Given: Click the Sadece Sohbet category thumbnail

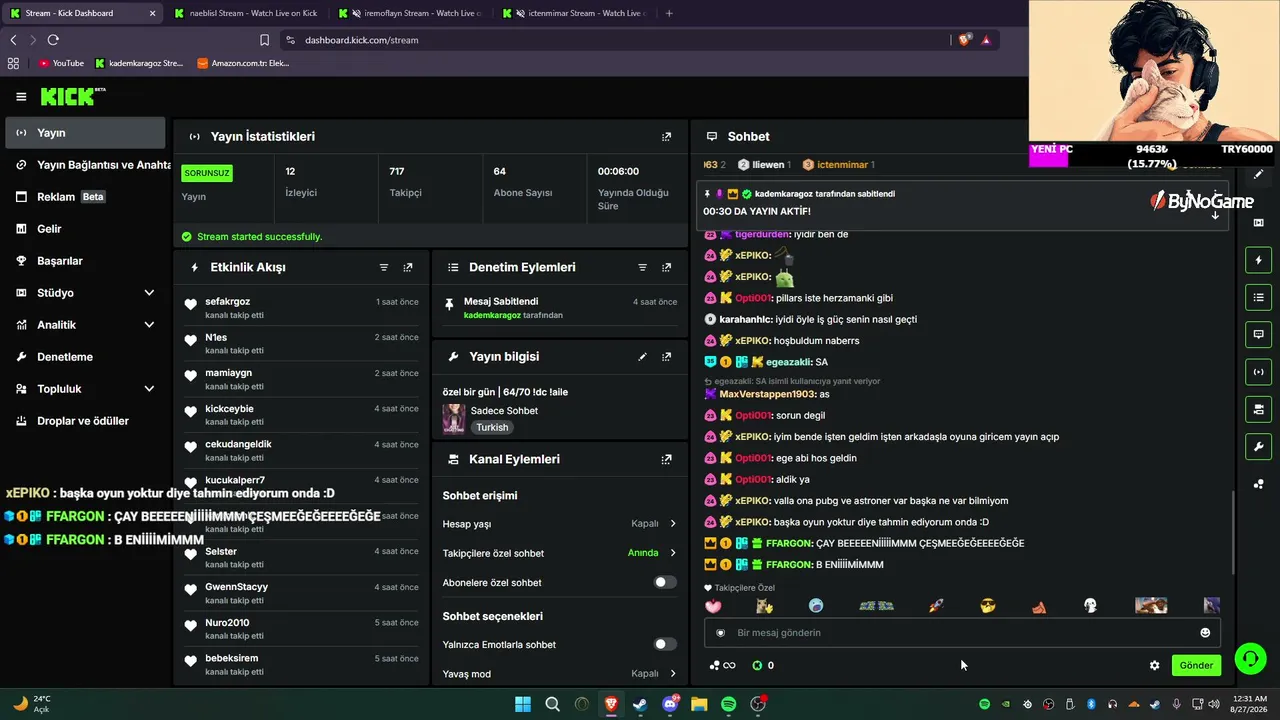Looking at the screenshot, I should [454, 419].
